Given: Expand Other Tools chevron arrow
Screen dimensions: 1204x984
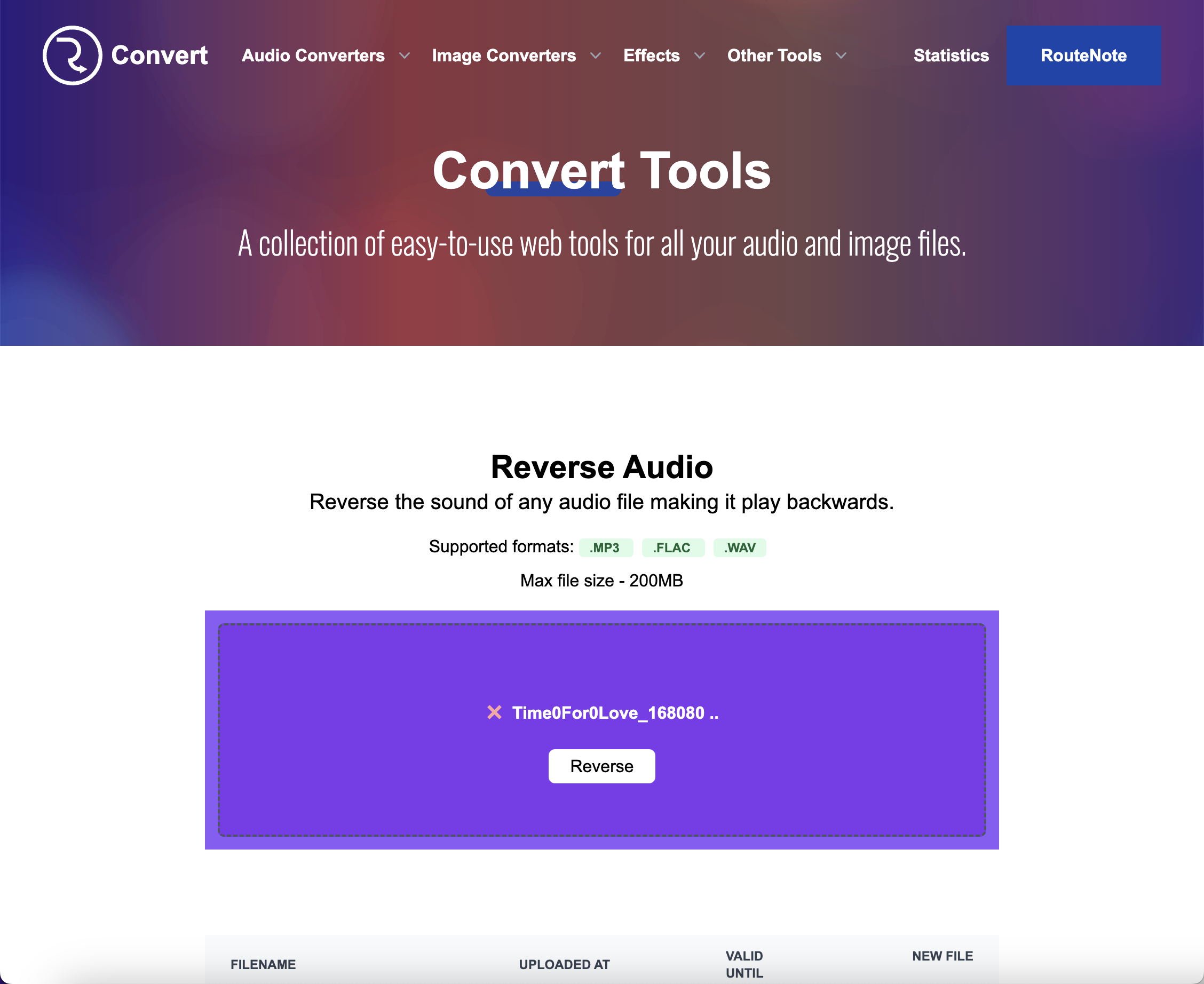Looking at the screenshot, I should tap(841, 55).
